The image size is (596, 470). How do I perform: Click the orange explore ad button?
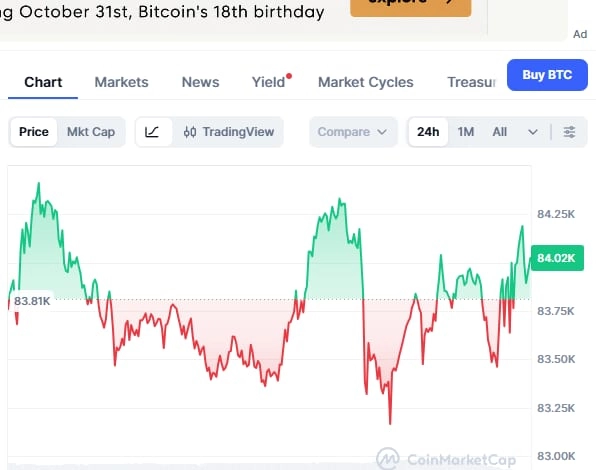coord(411,6)
